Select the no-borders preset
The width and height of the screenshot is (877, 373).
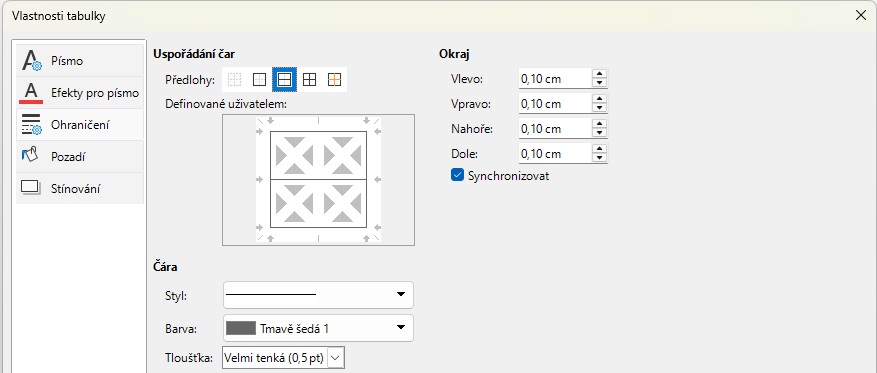tap(234, 80)
